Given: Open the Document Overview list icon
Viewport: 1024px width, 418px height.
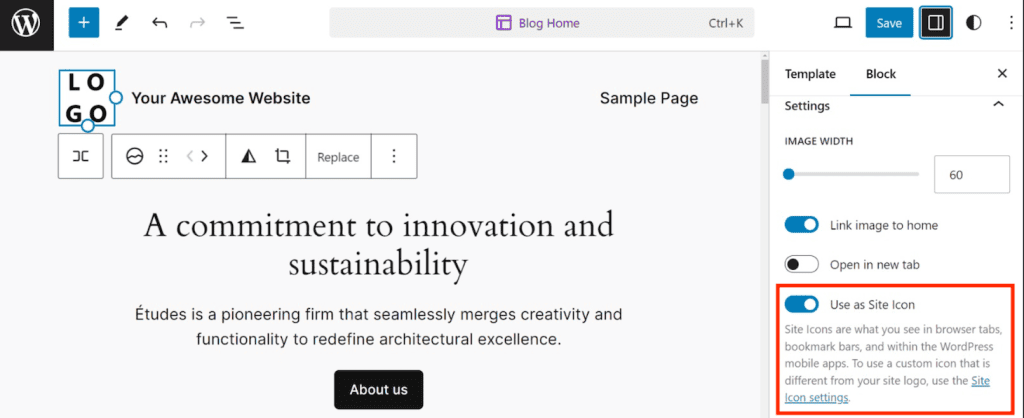Looking at the screenshot, I should click(x=235, y=23).
